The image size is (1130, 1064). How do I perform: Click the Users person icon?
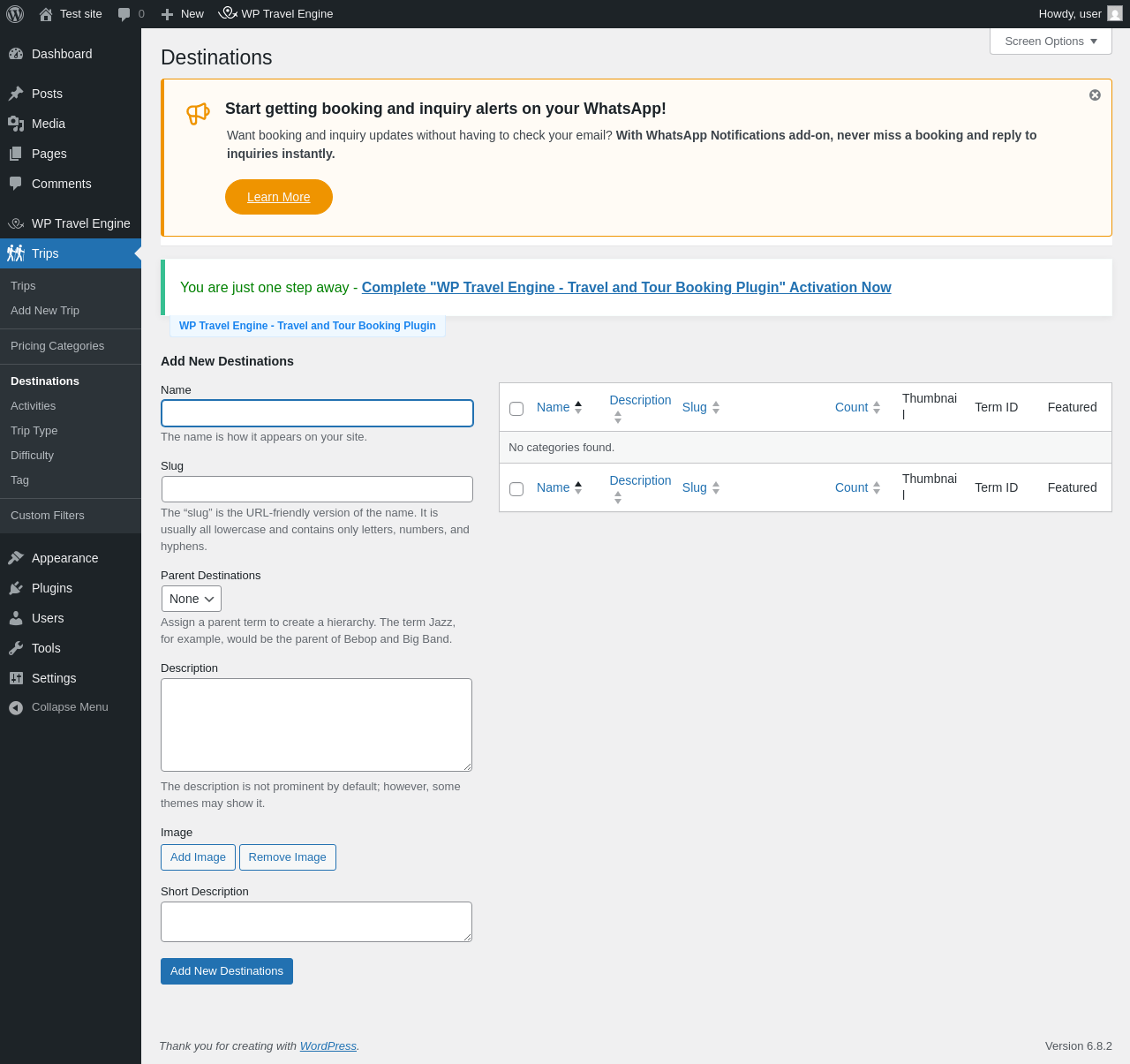coord(16,618)
